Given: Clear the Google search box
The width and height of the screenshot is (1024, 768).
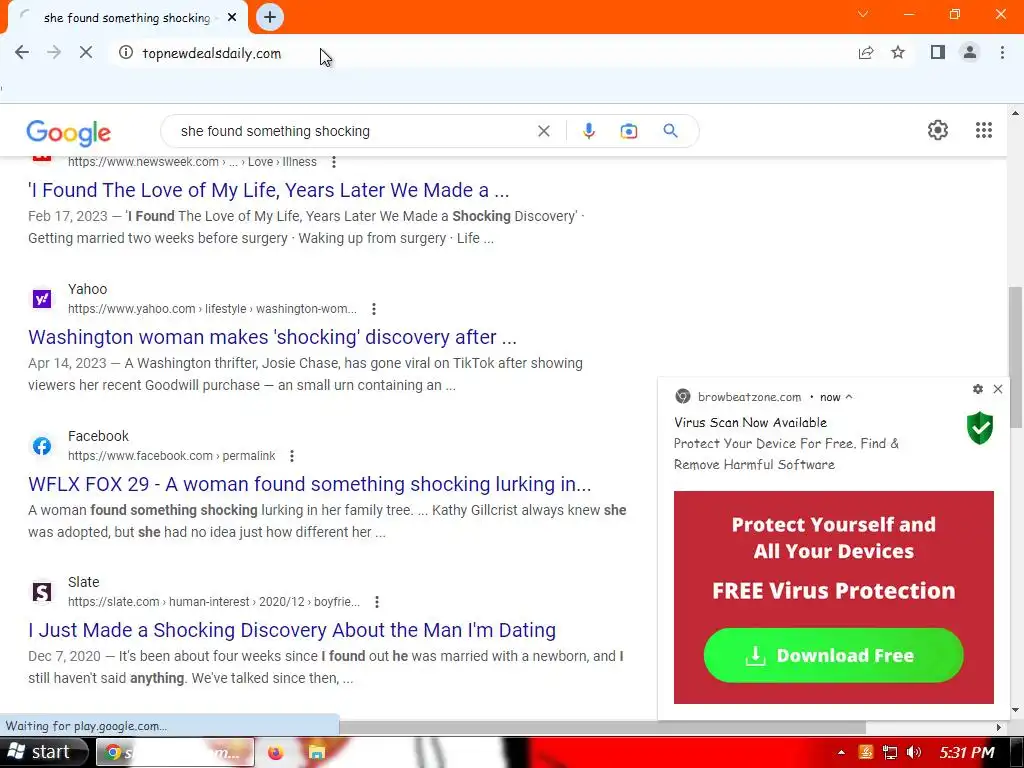Looking at the screenshot, I should (543, 131).
